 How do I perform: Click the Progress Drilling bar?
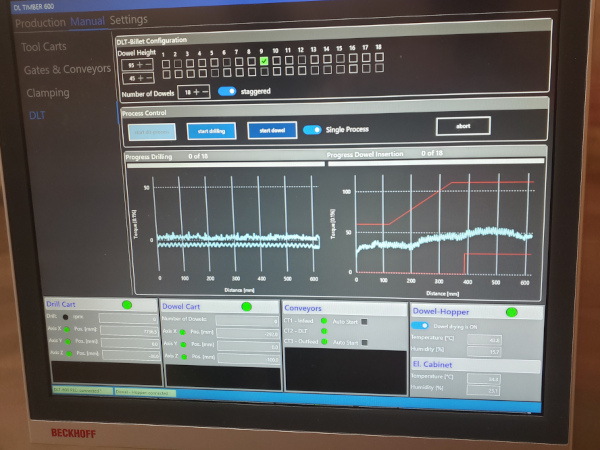(x=226, y=165)
